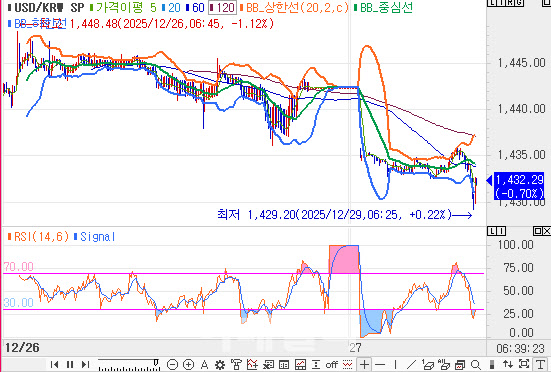Select the moving average 5 legend
Image resolution: width=551 pixels, height=372 pixels.
coord(123,8)
